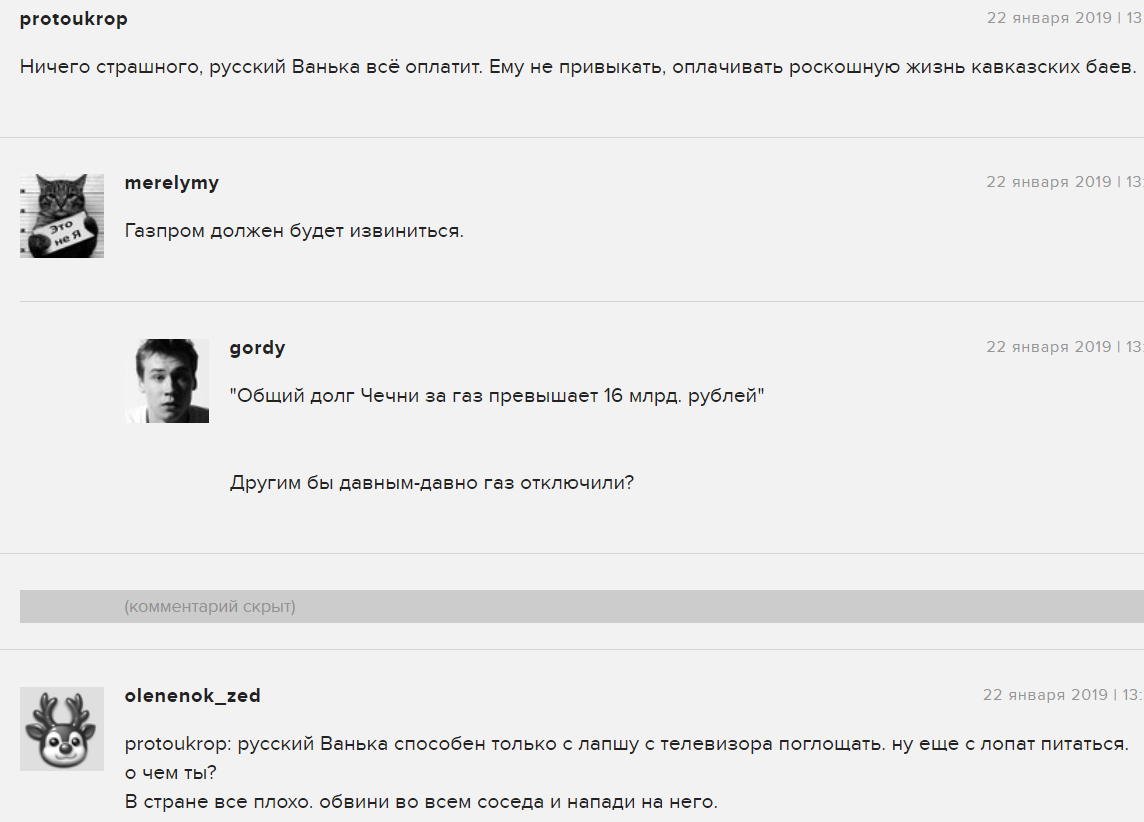The width and height of the screenshot is (1144, 822).
Task: Click the timestamp on protoukrop's comment
Action: [x=1064, y=18]
